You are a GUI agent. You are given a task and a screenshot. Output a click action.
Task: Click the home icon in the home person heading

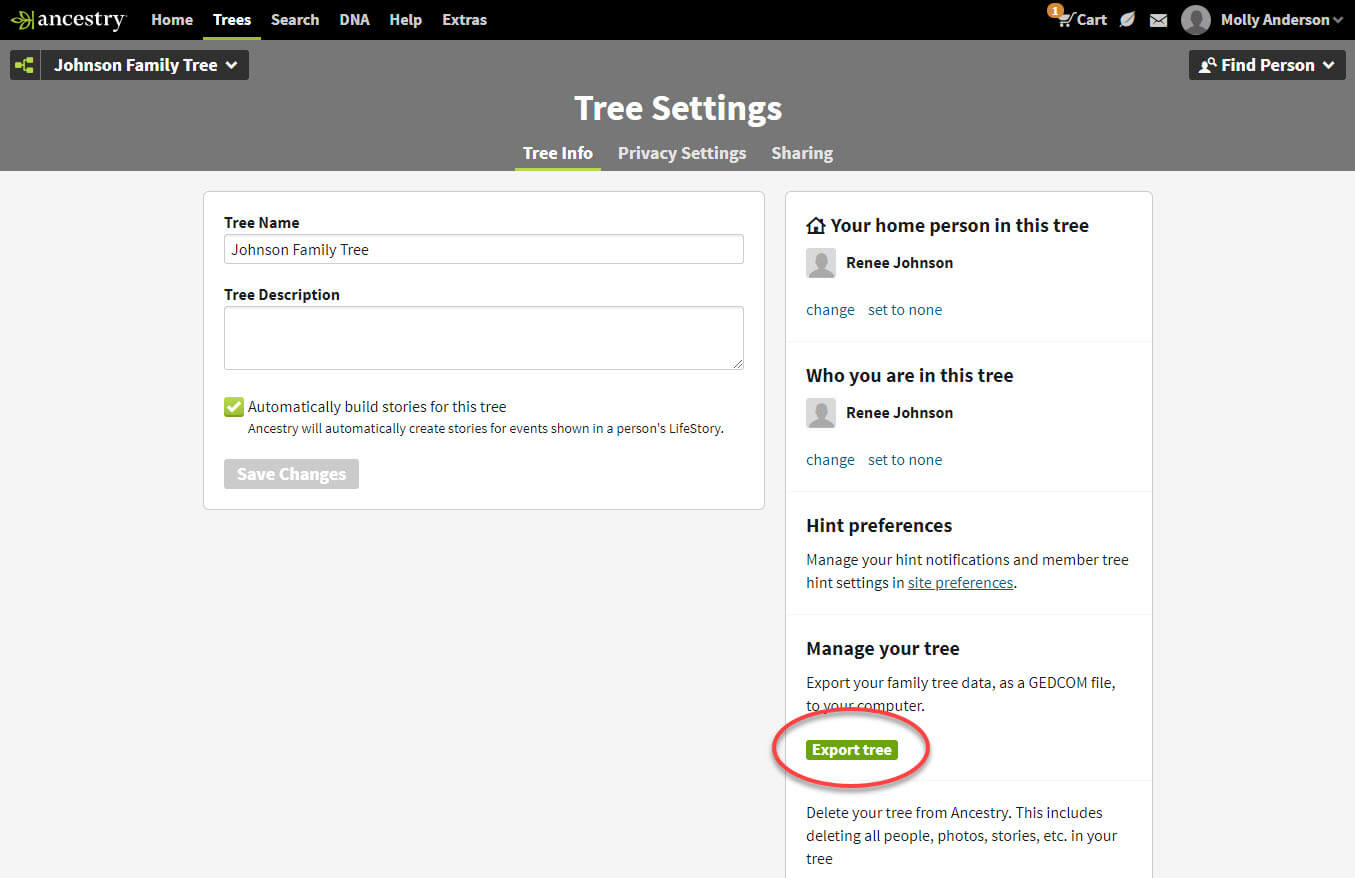[x=816, y=225]
